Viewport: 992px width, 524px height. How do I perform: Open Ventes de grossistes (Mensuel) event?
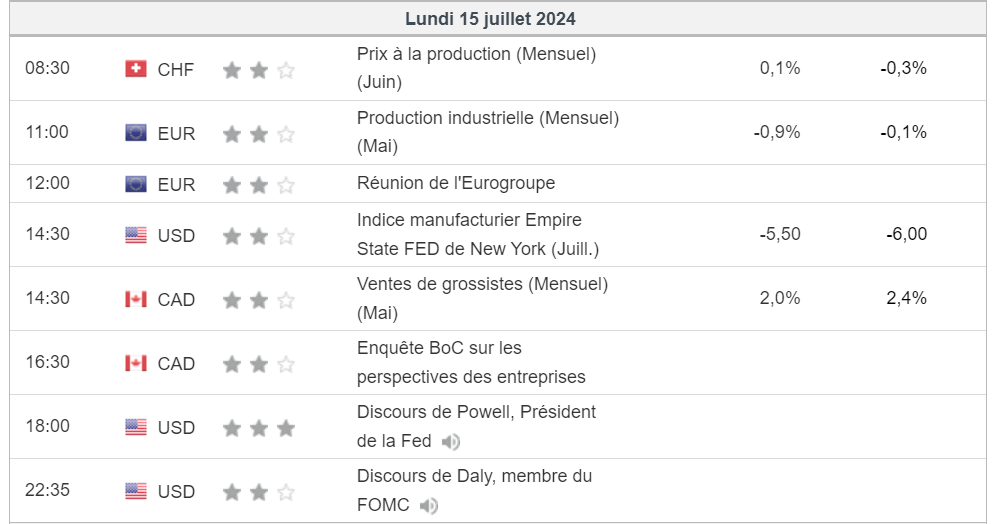coord(482,298)
